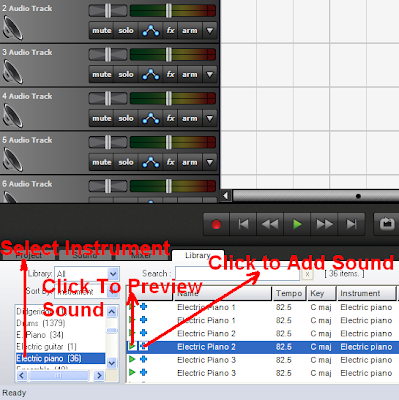Adjust the volume fader of 3 Audio Track
The height and width of the screenshot is (400, 399).
tap(172, 55)
